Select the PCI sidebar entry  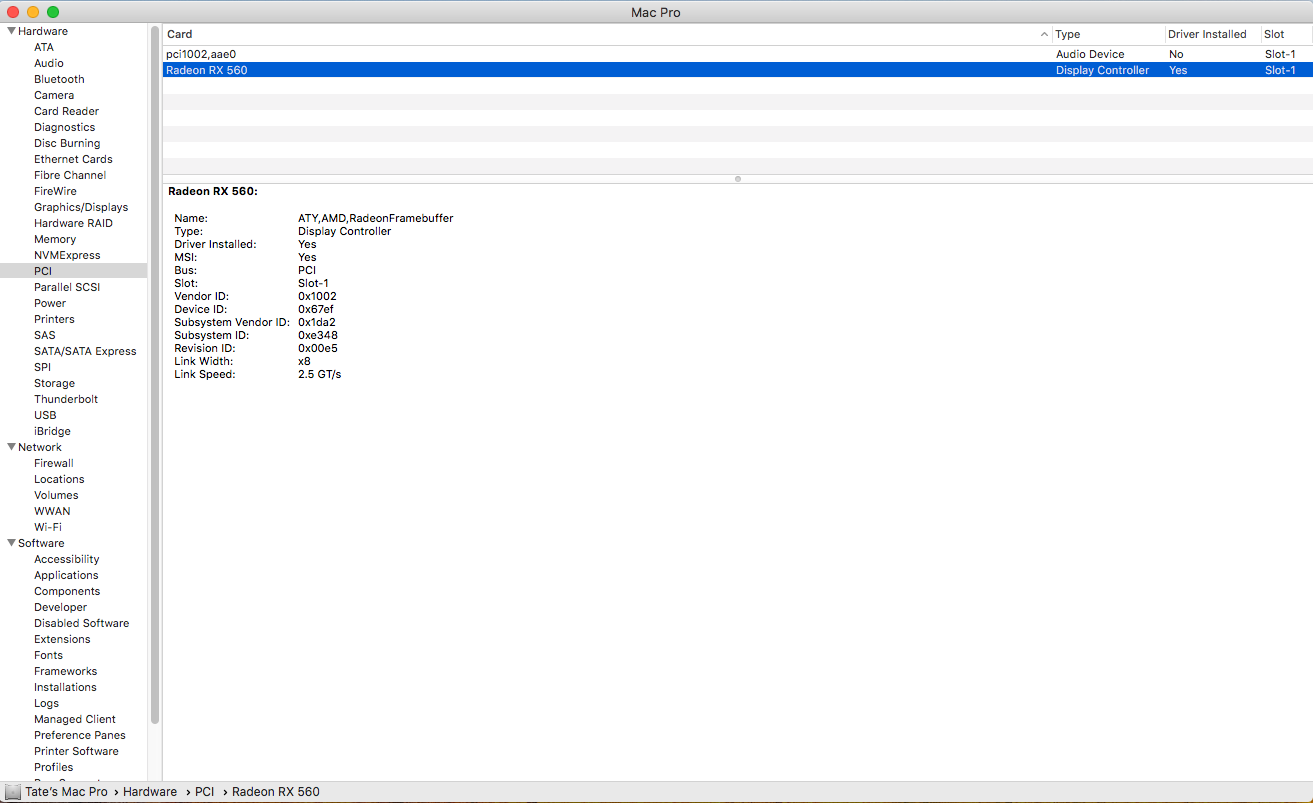tap(74, 271)
